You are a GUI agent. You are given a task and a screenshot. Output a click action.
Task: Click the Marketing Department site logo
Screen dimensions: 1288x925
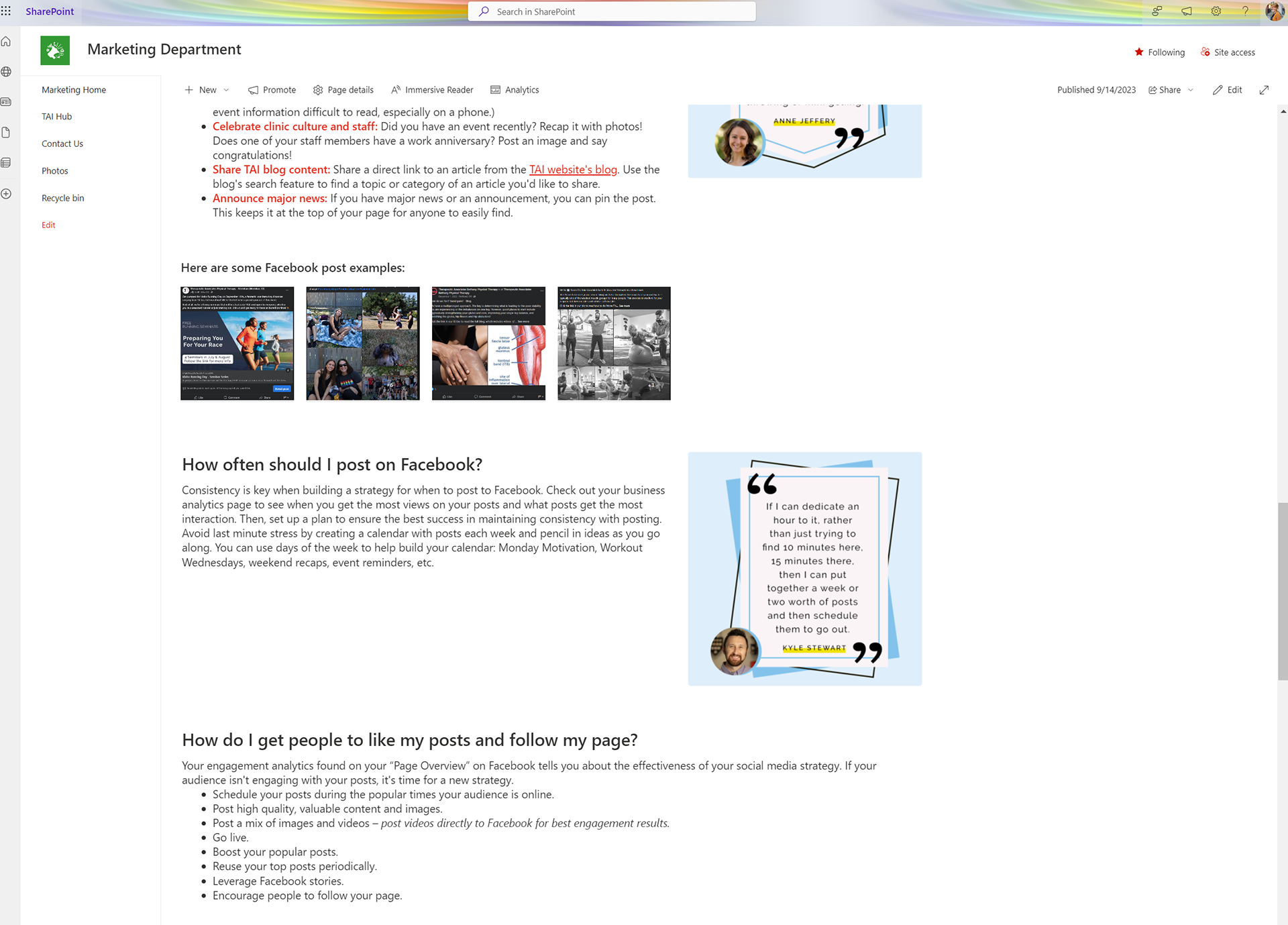click(x=55, y=50)
